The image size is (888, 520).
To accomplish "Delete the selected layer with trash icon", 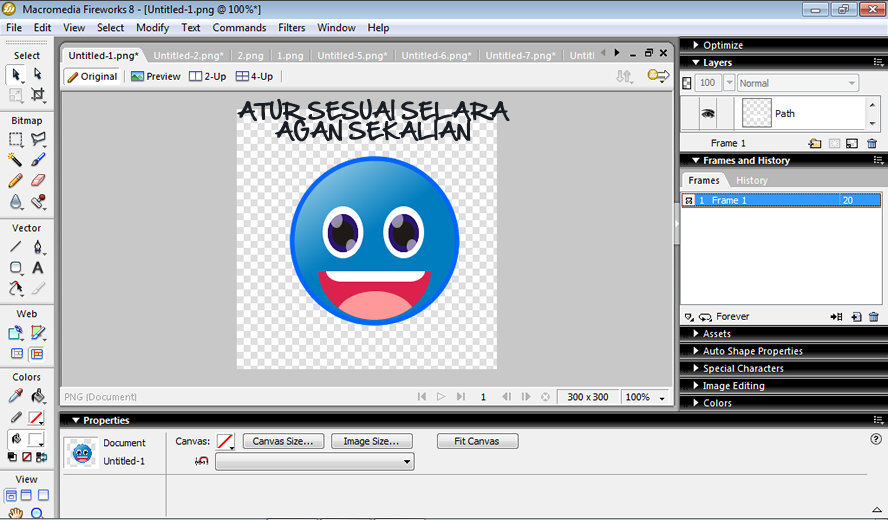I will 872,143.
